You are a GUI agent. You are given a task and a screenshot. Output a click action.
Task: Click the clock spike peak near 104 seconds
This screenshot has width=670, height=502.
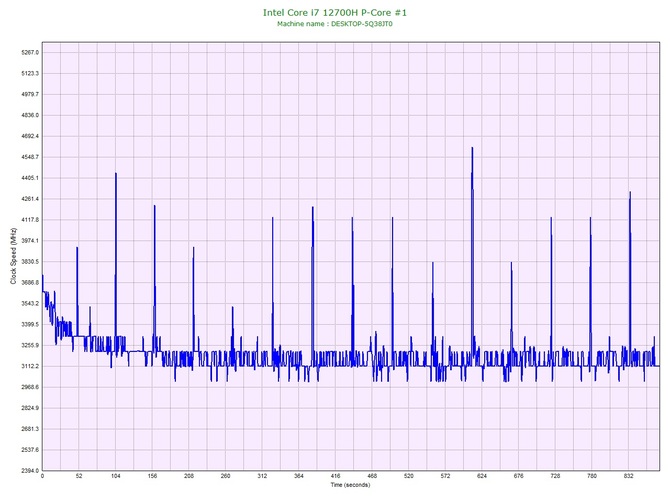pyautogui.click(x=116, y=174)
